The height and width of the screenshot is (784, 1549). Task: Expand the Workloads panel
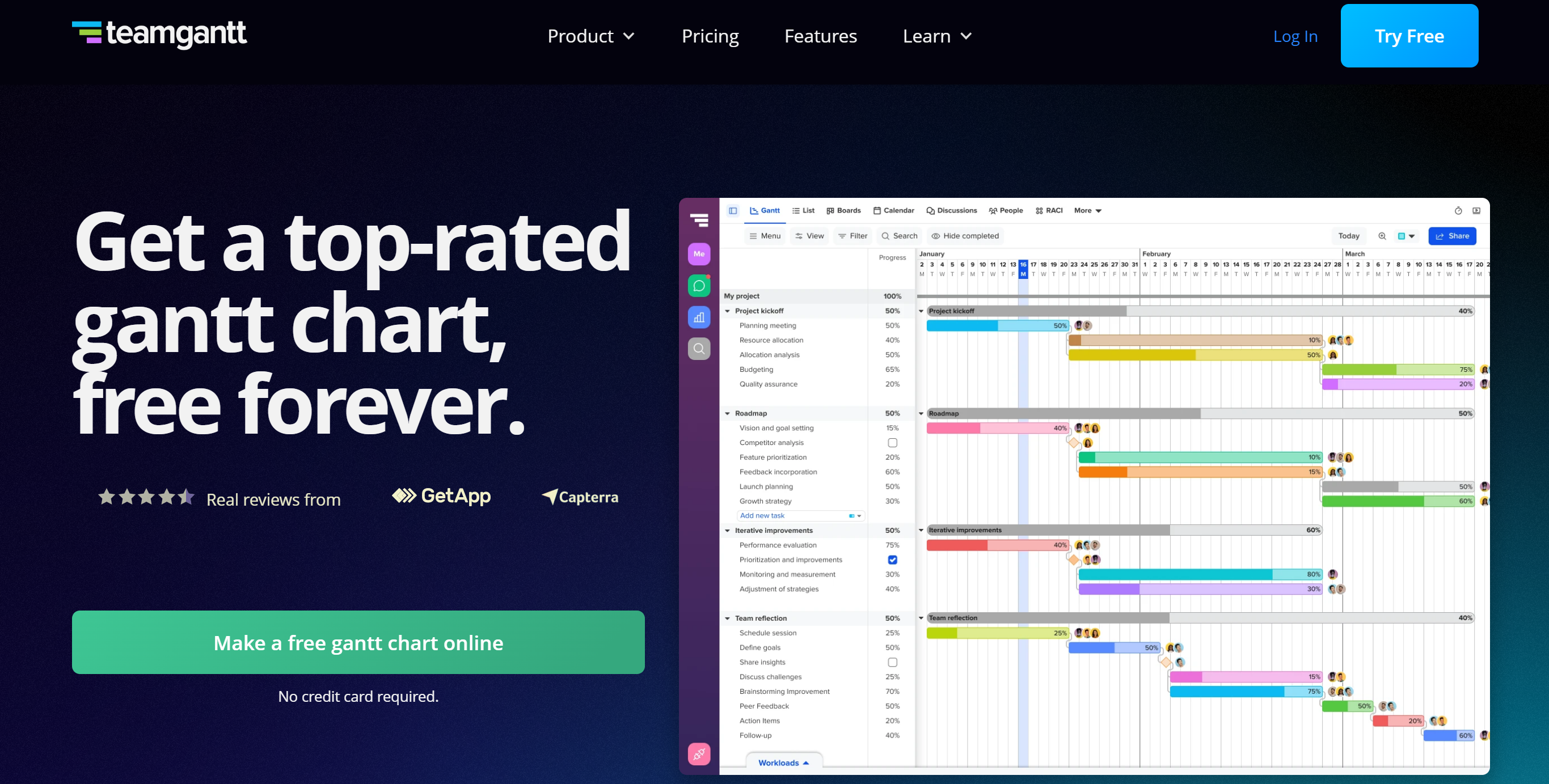(x=783, y=762)
